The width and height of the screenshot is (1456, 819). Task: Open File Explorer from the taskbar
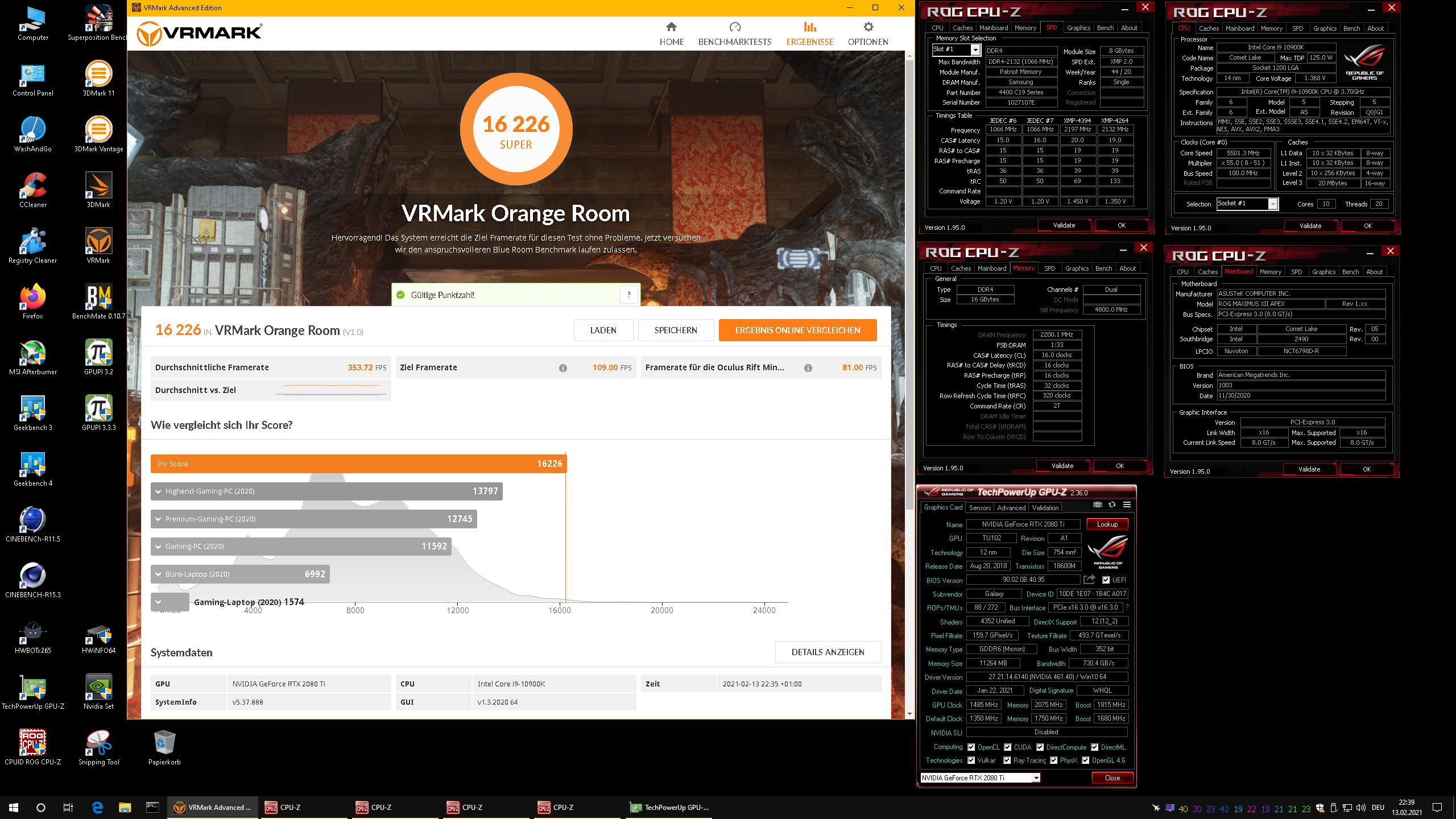click(125, 808)
